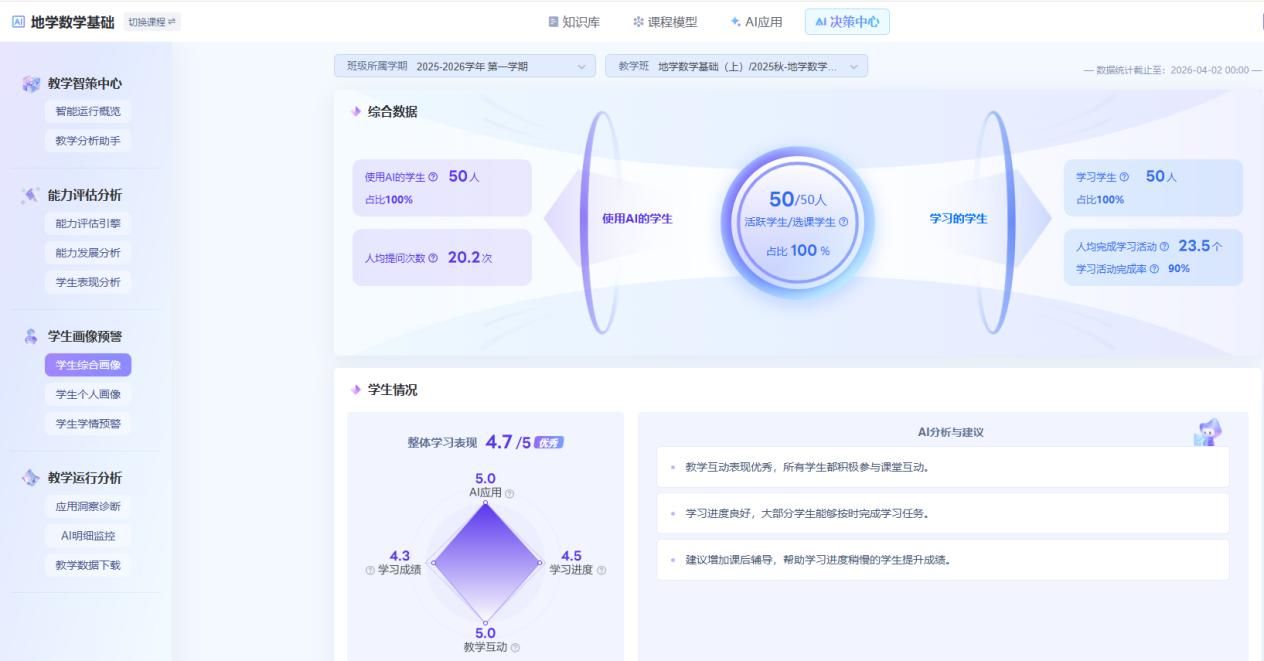Open 智能运行概览 in sidebar

pyautogui.click(x=88, y=111)
